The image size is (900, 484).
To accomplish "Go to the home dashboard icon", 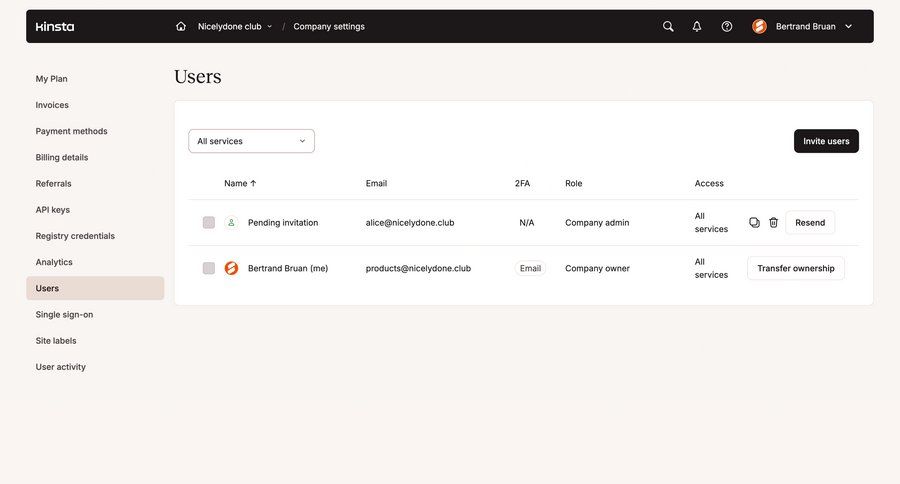I will point(181,26).
